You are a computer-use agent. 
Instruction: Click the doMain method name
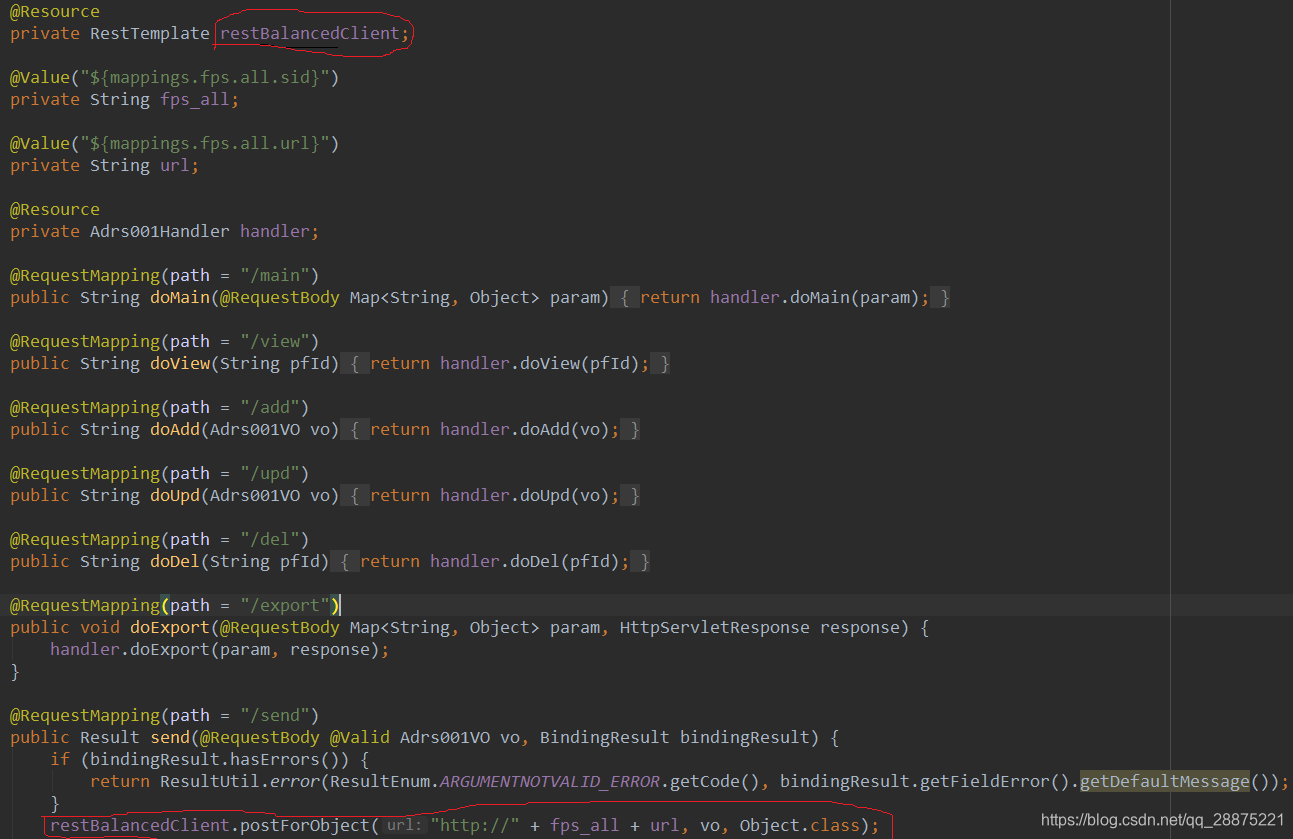180,297
